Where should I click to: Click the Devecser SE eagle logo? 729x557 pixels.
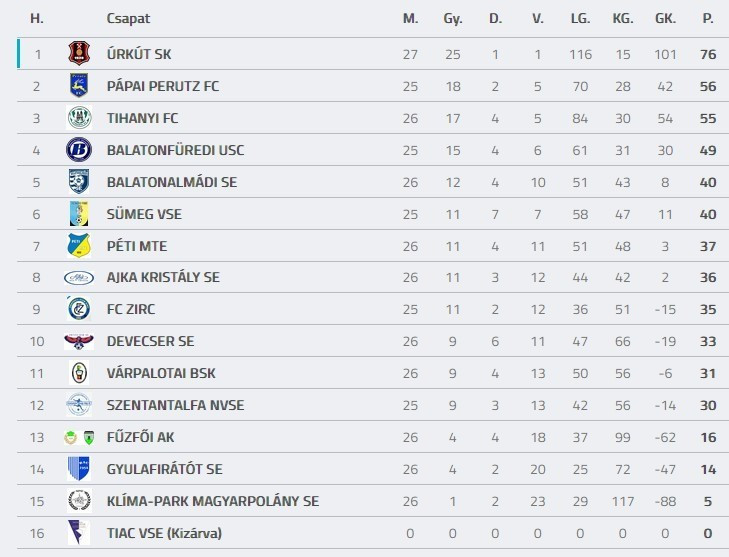point(79,341)
